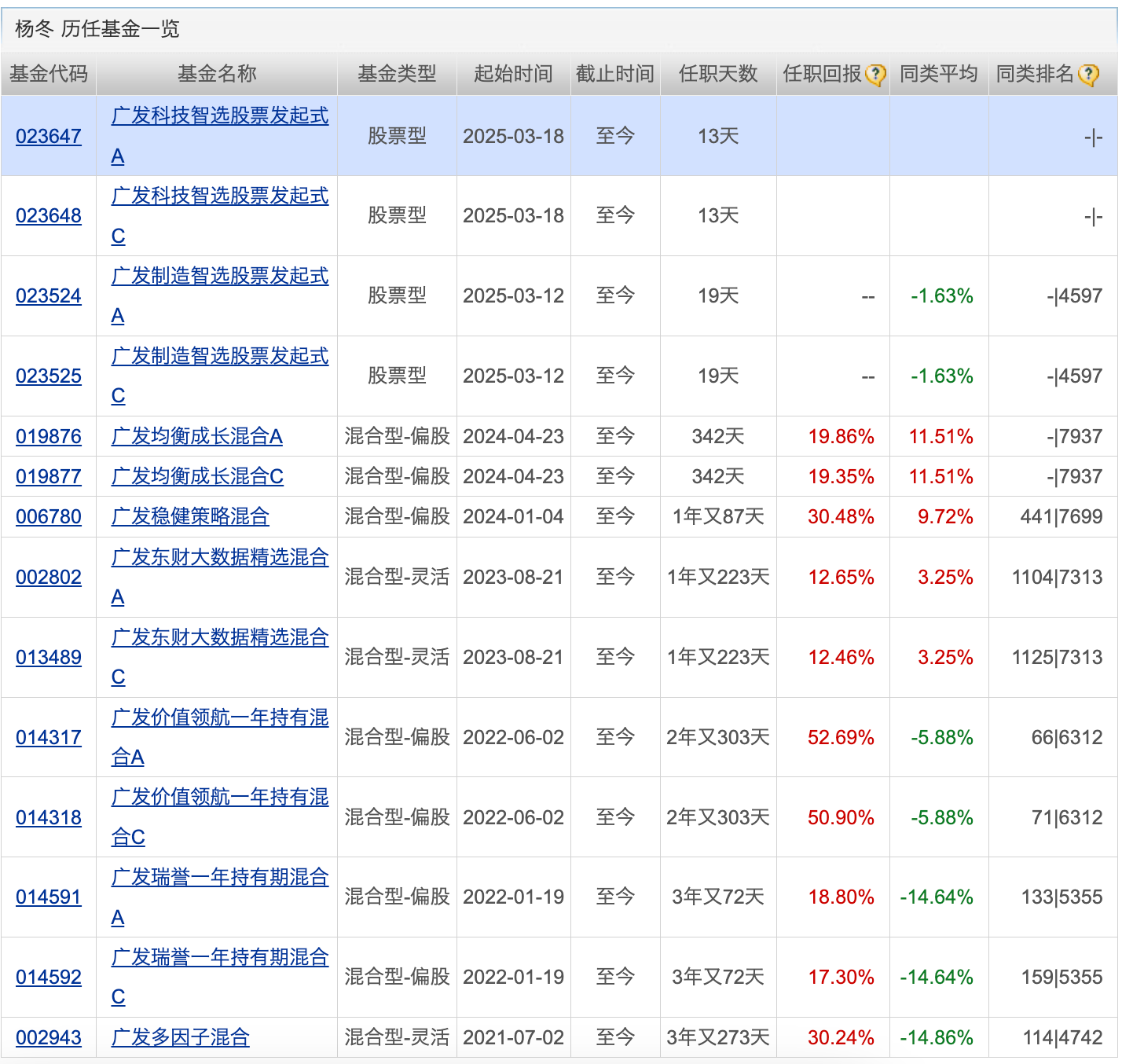Screen dimensions: 1122x1064
Task: Open 广发瑞誉一年持有期混合A fund link
Action: [x=220, y=897]
